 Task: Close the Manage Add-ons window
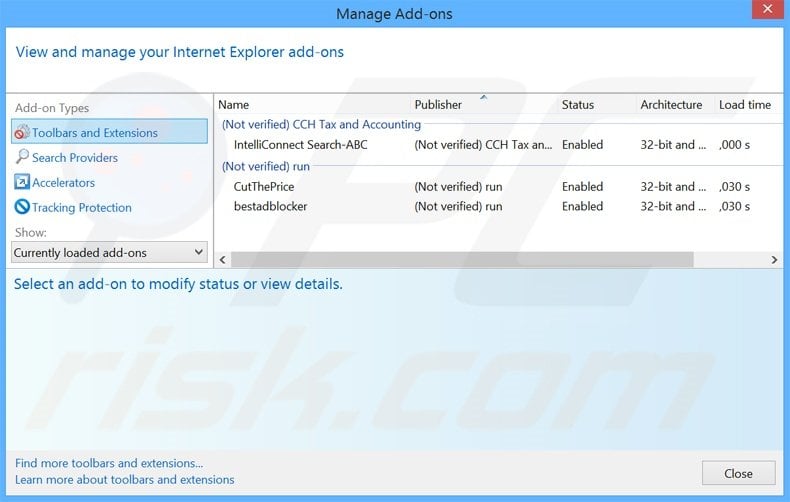767,9
